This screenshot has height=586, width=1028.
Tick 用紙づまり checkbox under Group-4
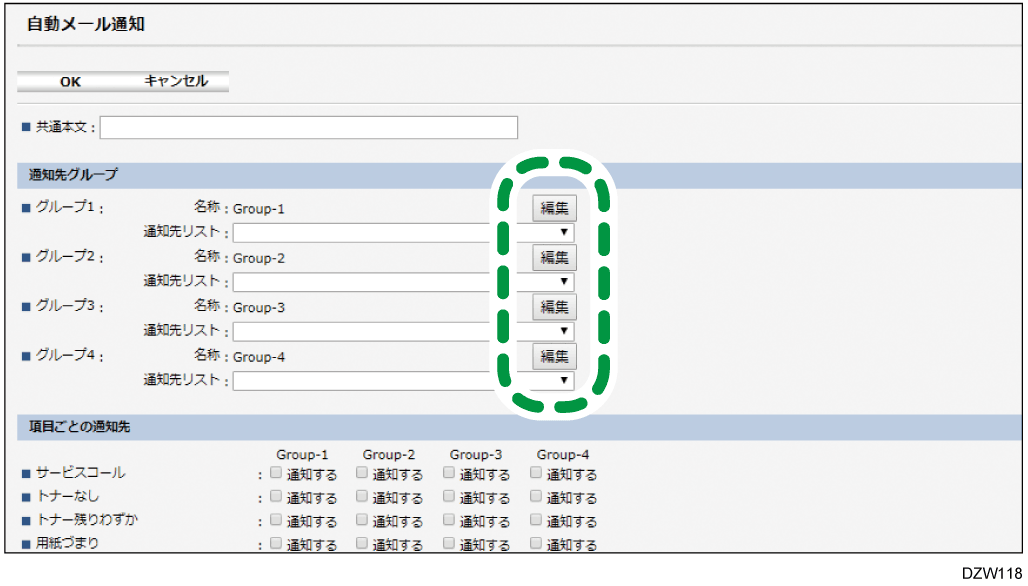(x=537, y=544)
